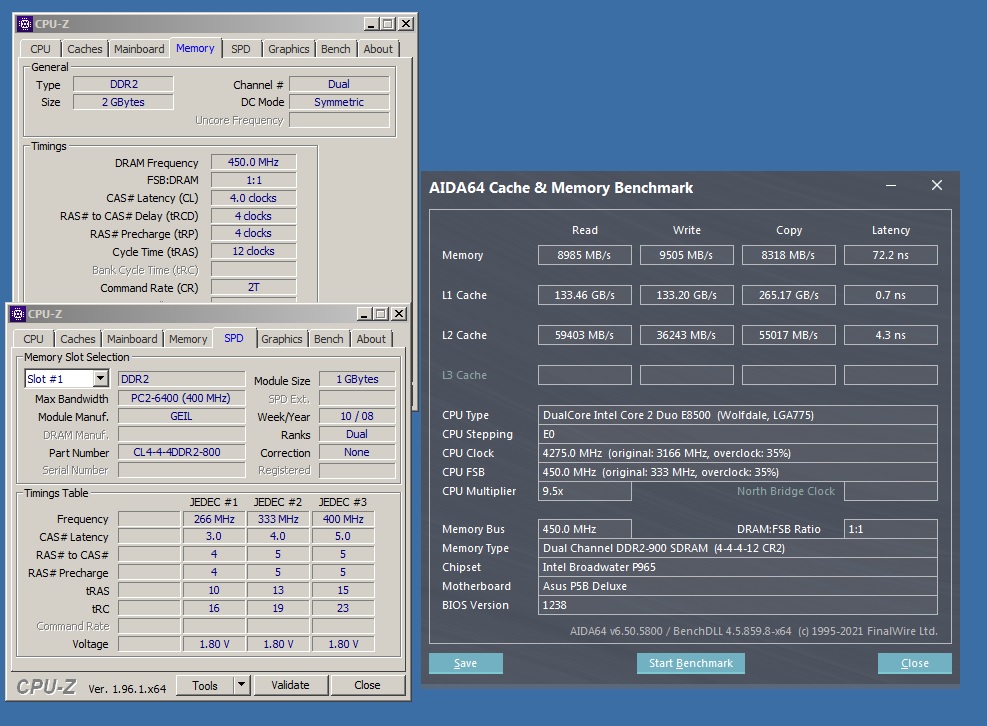Open Graphics tab in SPD window
Screen dimensions: 987x726
click(x=281, y=339)
